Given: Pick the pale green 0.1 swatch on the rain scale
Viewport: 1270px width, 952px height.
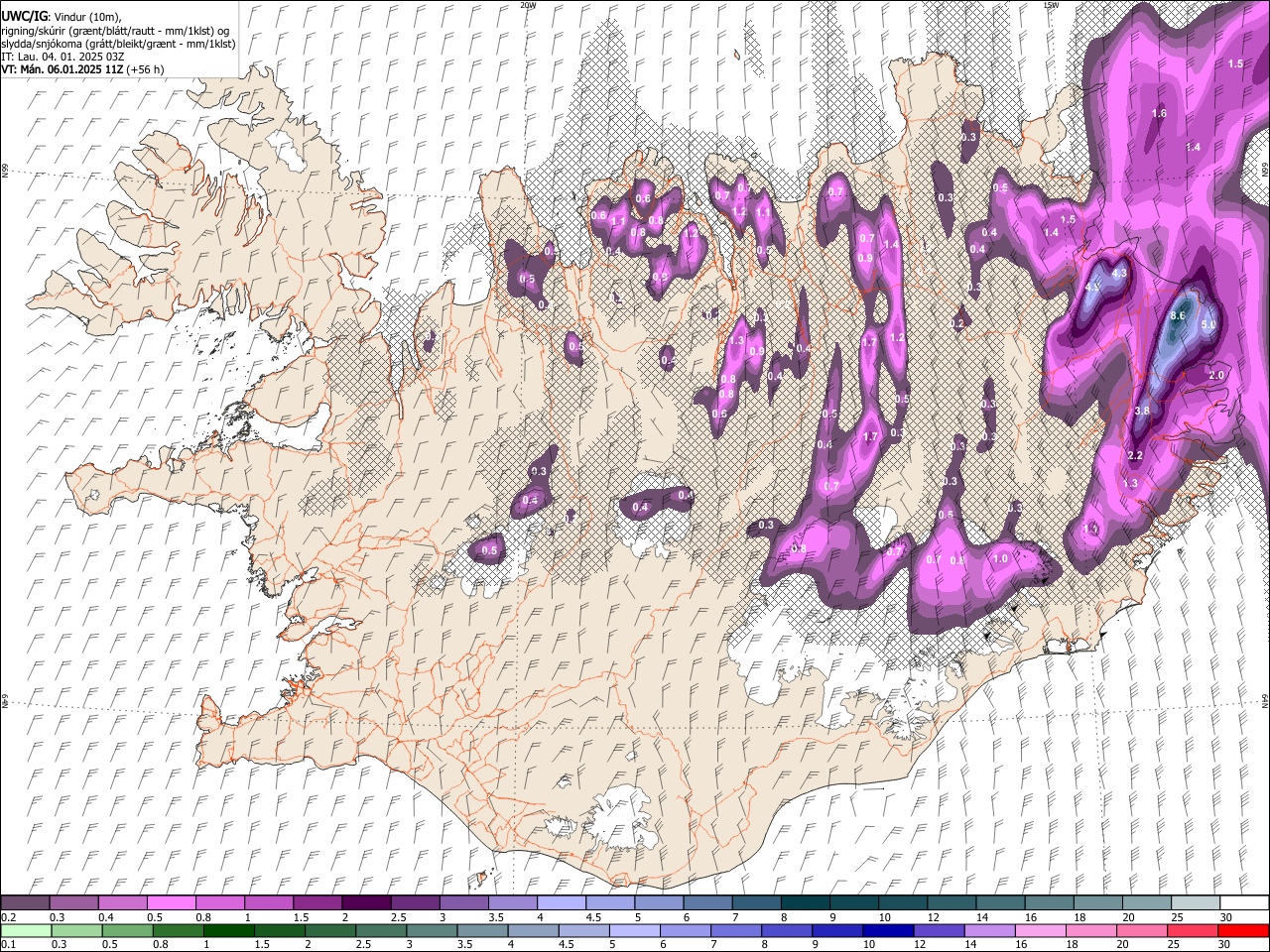Looking at the screenshot, I should (26, 930).
